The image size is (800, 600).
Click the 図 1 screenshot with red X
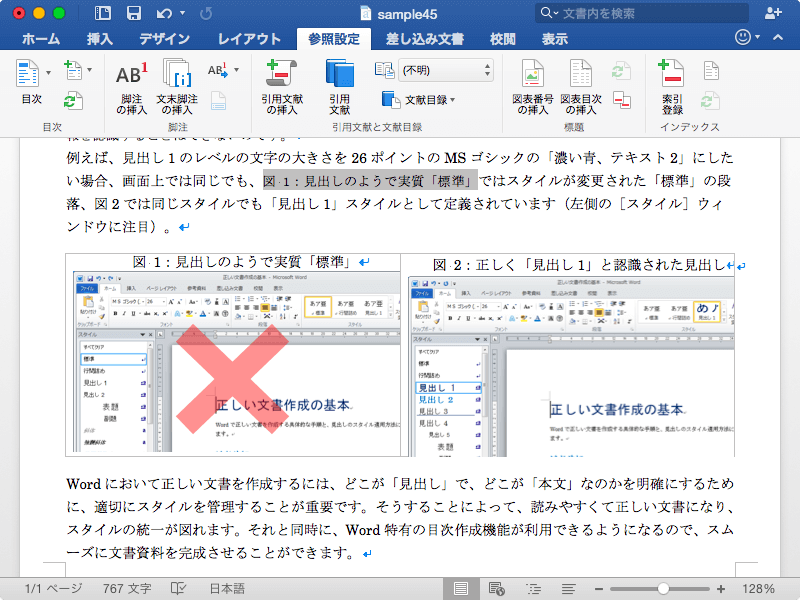[236, 362]
